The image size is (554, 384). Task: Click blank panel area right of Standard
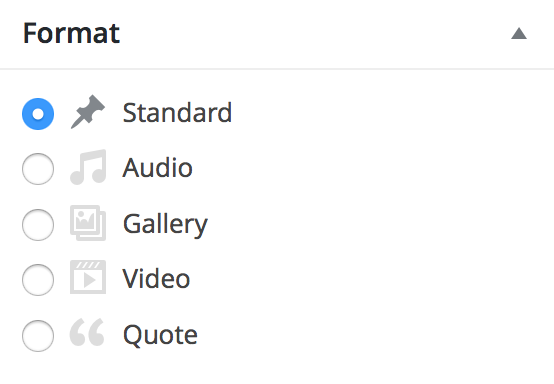[389, 113]
